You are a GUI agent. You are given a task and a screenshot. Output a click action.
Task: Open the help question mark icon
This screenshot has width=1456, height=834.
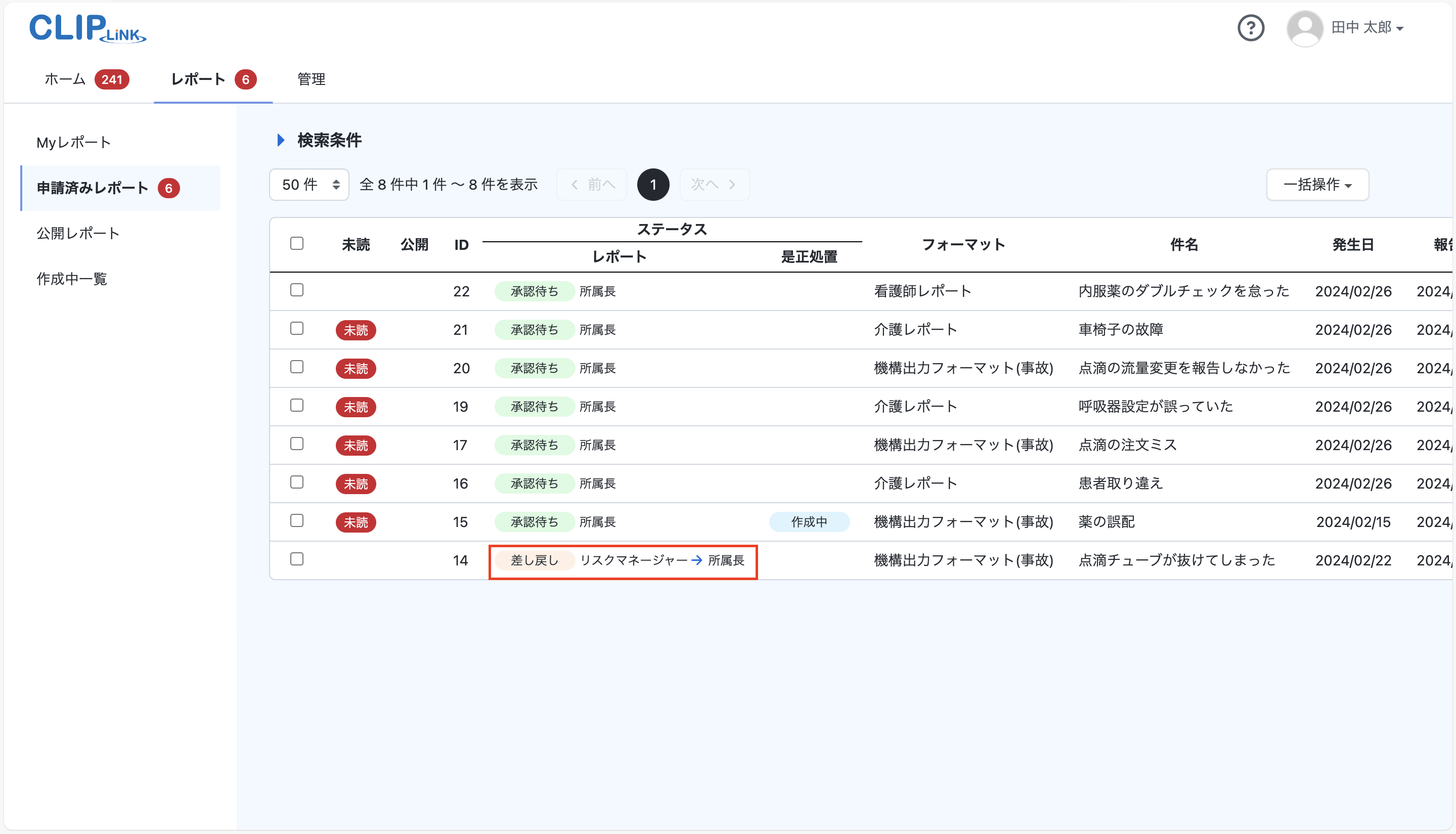coord(1252,27)
